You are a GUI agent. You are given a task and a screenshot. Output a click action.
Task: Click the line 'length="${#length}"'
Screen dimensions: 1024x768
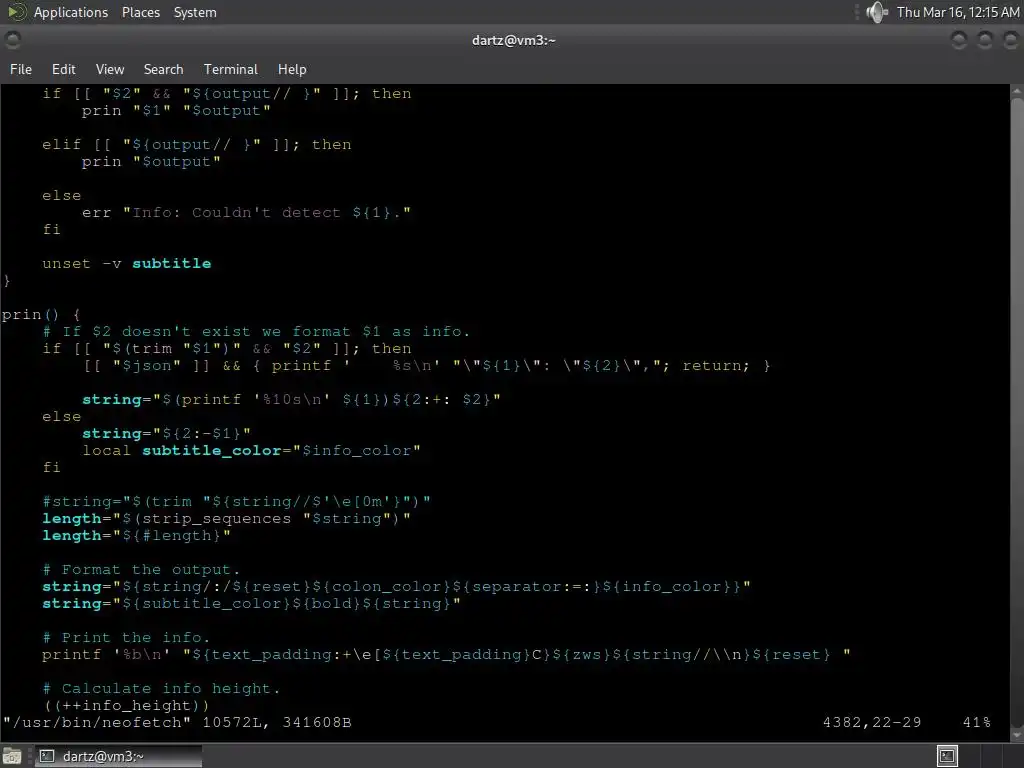(136, 536)
